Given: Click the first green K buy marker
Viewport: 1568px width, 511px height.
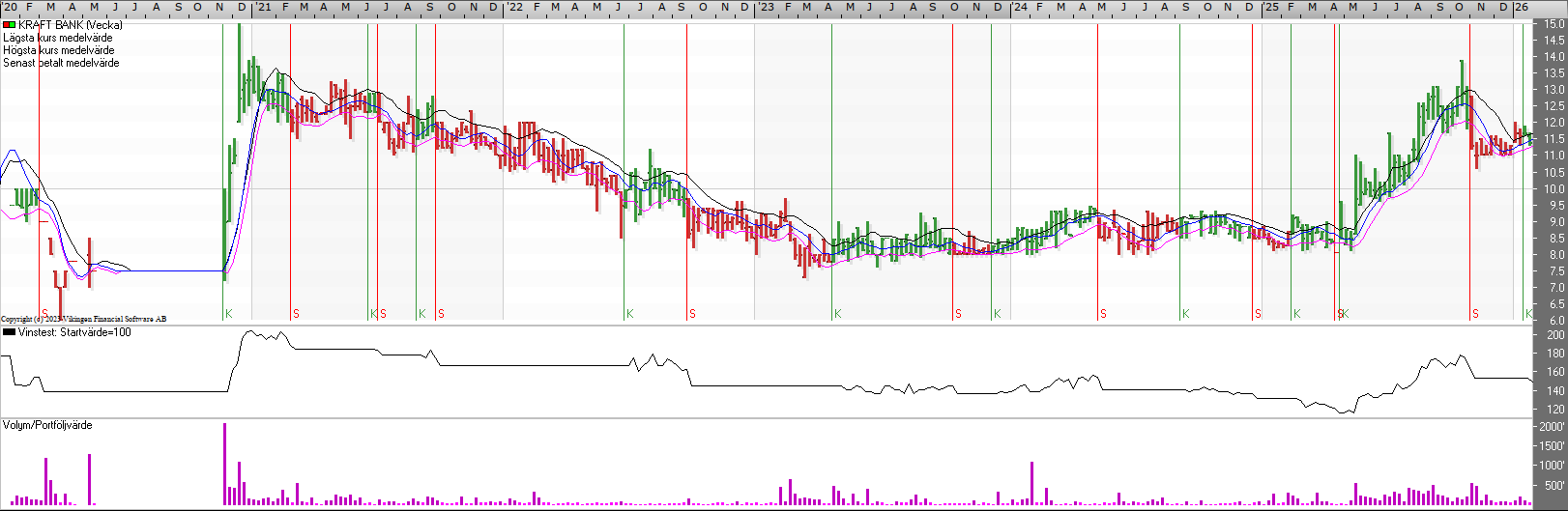Looking at the screenshot, I should point(229,314).
